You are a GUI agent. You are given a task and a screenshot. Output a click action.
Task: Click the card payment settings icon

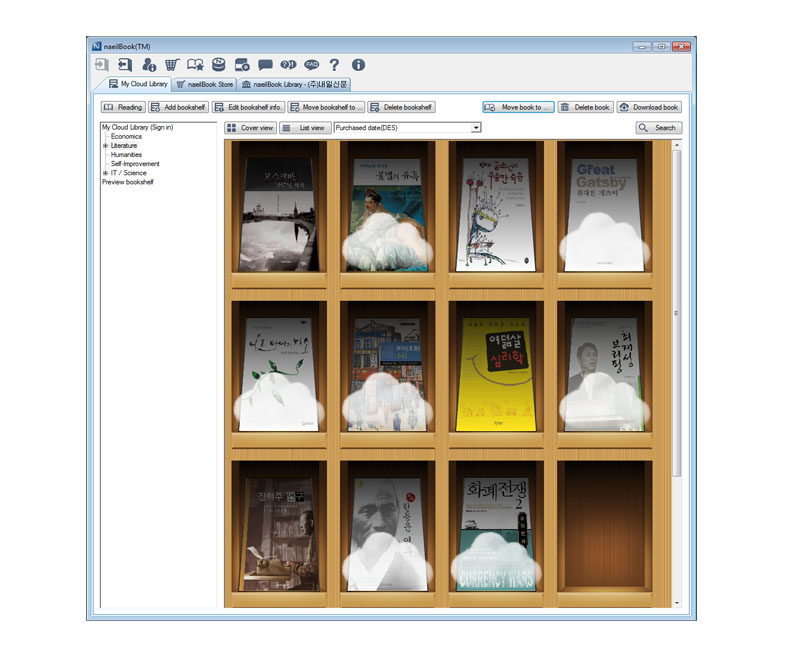[242, 65]
